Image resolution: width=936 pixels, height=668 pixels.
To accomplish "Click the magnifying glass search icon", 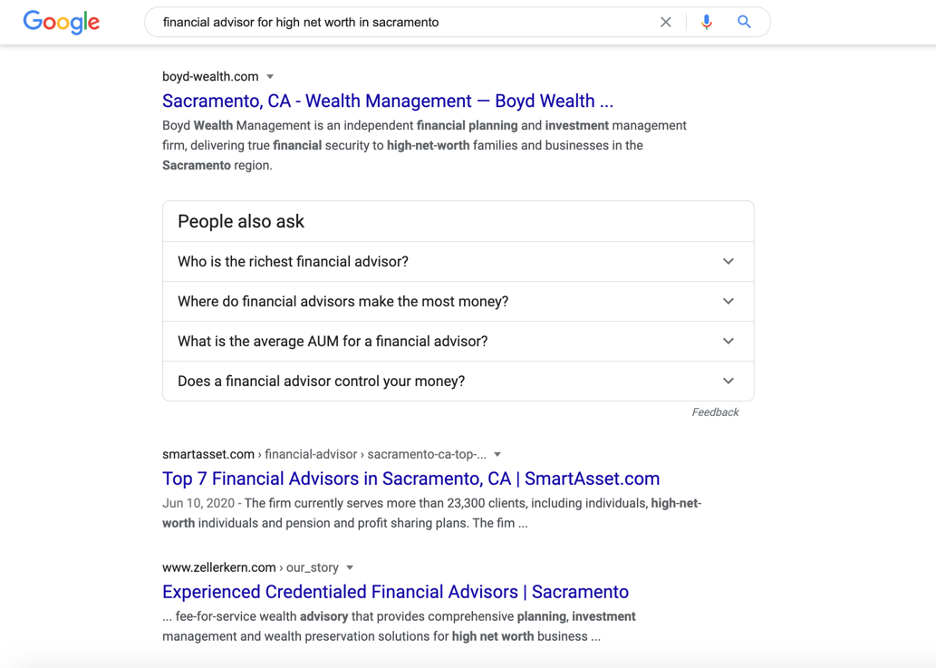I will (x=744, y=22).
